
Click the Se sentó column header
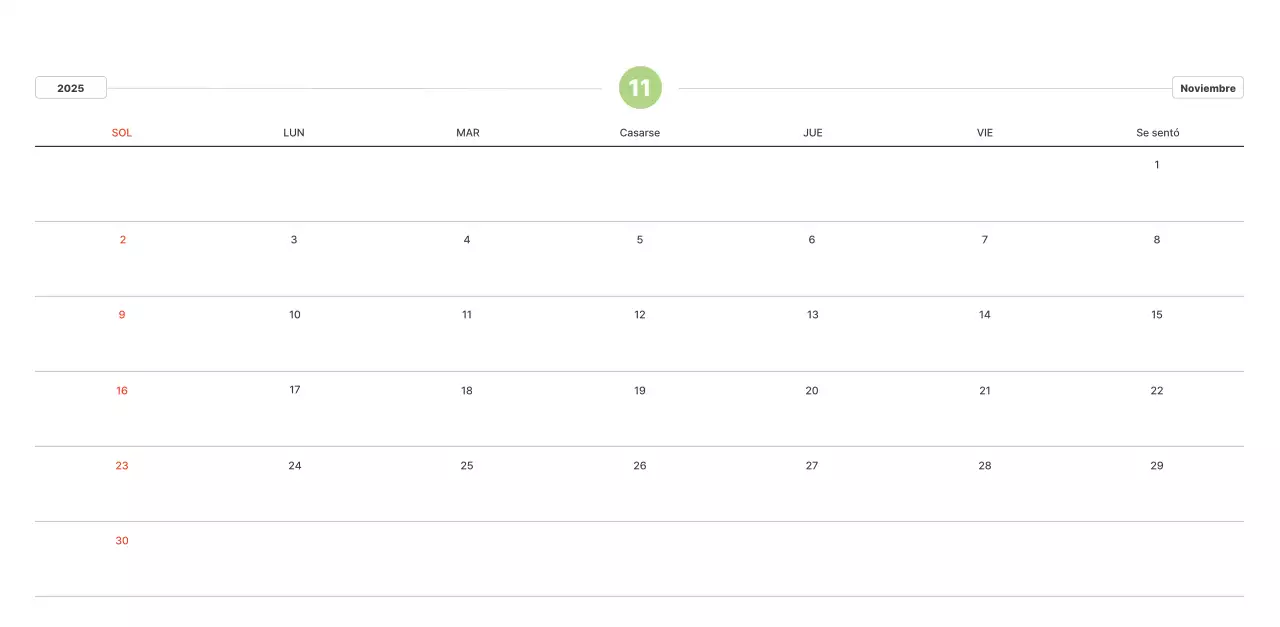coord(1157,133)
